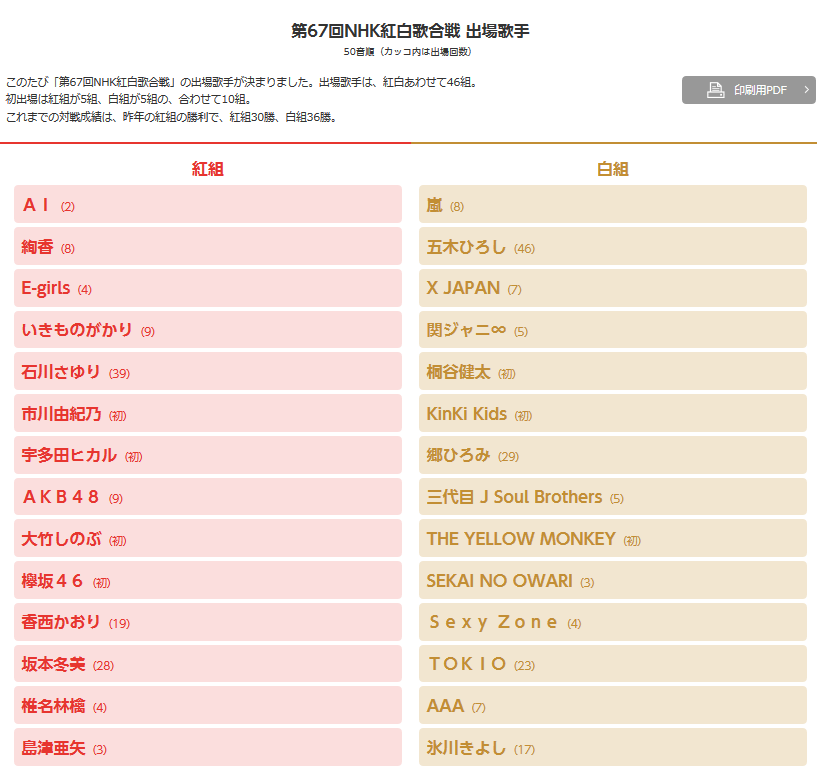
Task: Click the line about 初出場 10組
Action: [x=130, y=99]
